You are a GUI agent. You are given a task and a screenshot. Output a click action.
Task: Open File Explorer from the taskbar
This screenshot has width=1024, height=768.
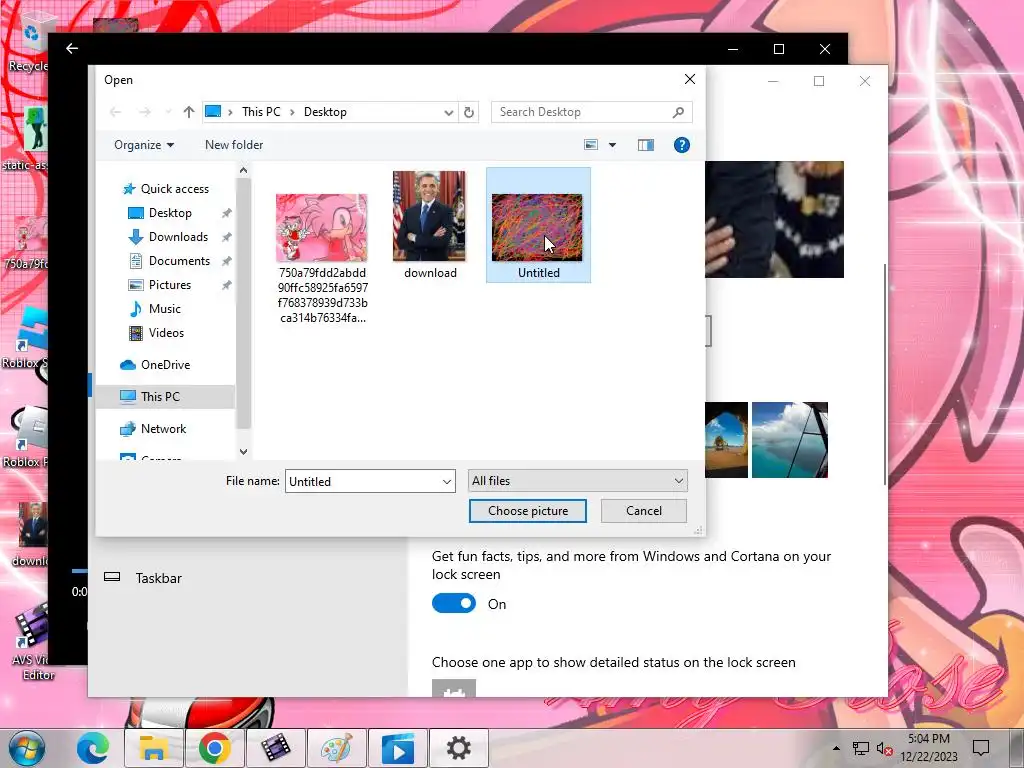point(153,748)
